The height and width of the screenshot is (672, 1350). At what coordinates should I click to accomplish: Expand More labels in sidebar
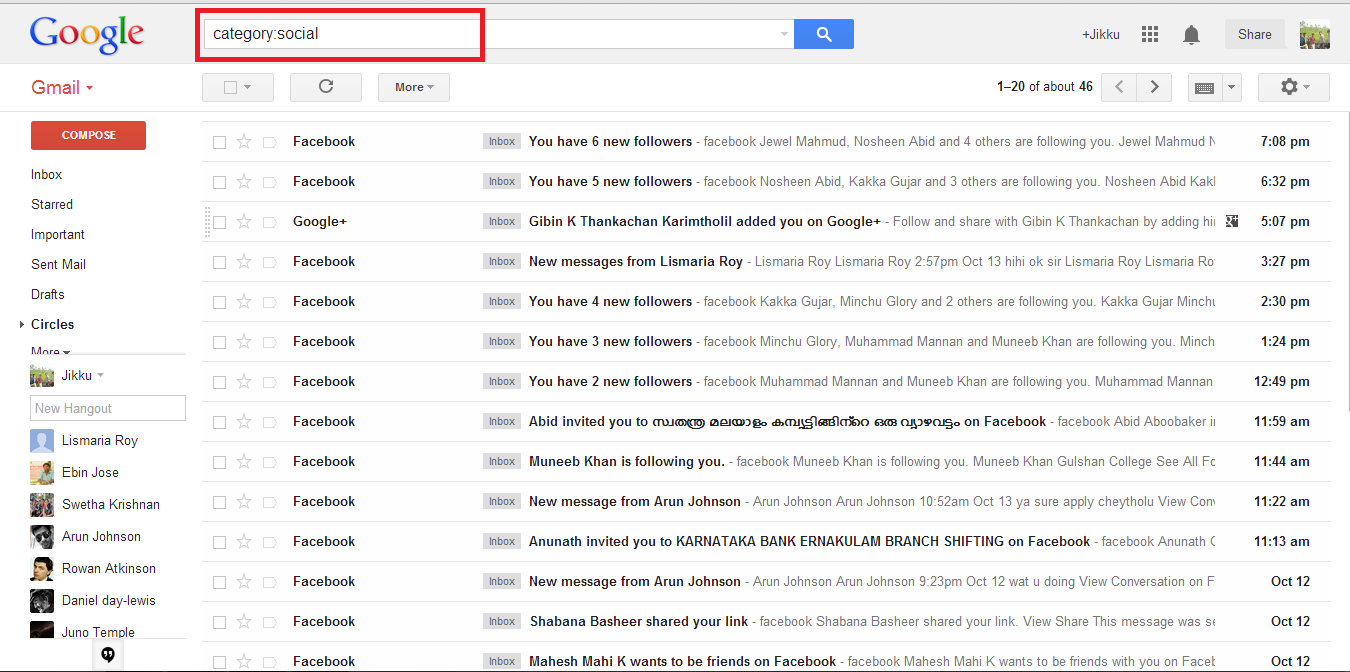click(x=50, y=351)
